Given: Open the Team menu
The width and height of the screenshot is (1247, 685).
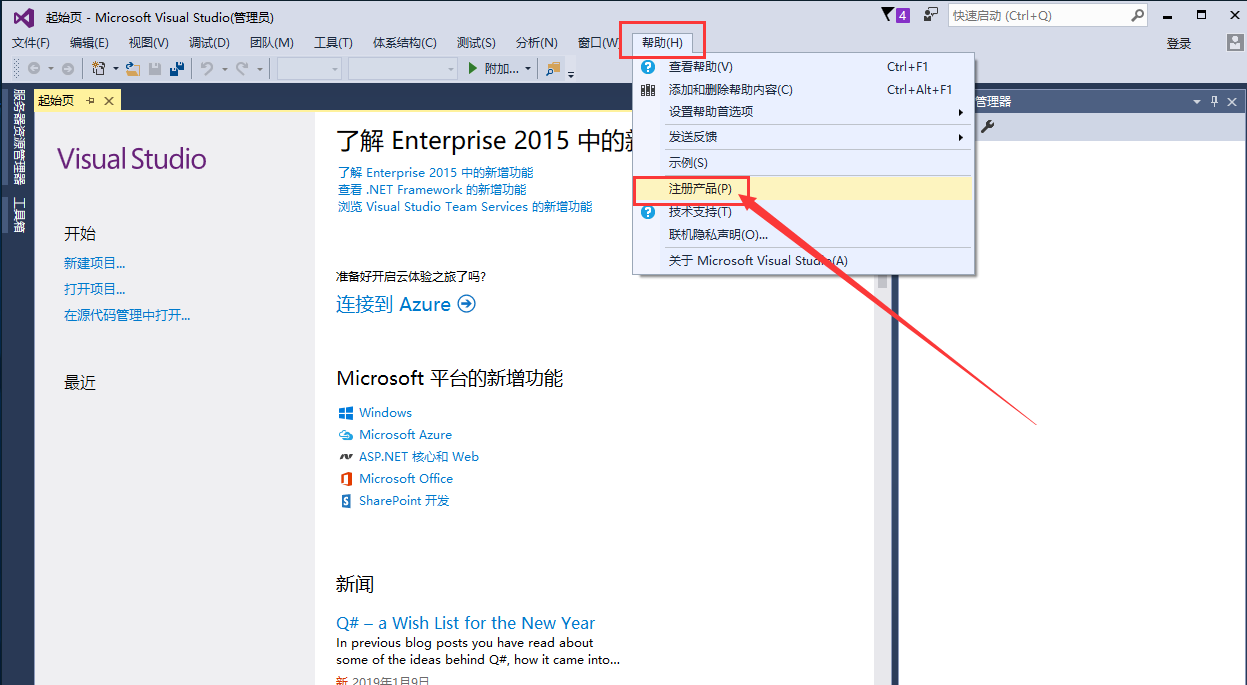Looking at the screenshot, I should click(x=272, y=43).
